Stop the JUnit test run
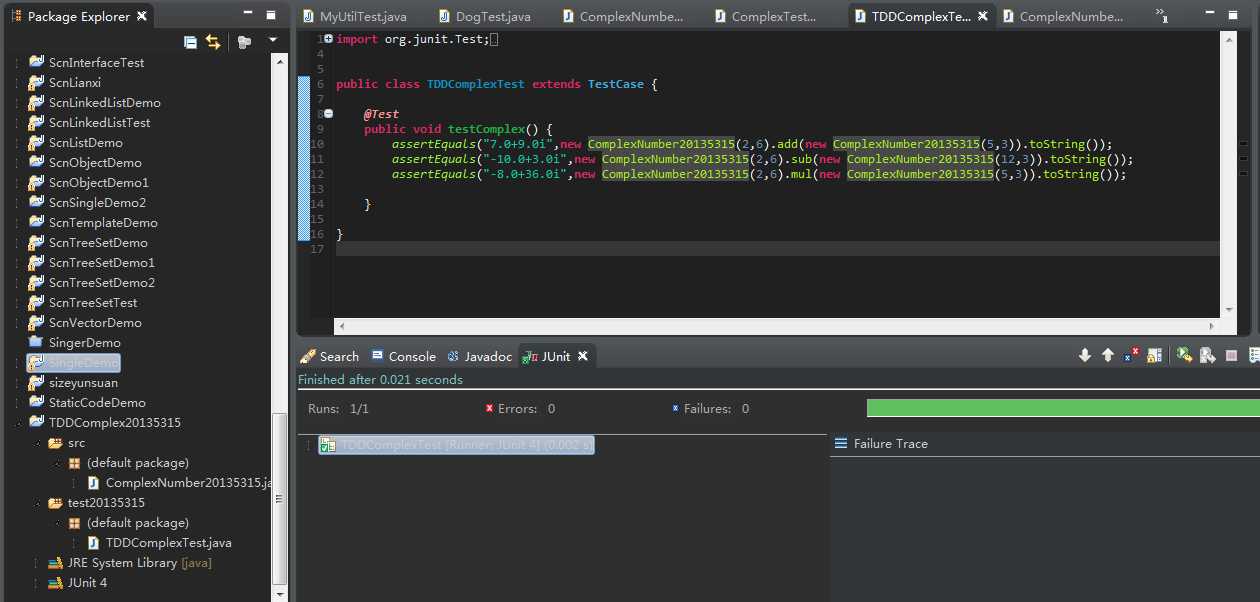The image size is (1260, 602). pyautogui.click(x=1231, y=355)
